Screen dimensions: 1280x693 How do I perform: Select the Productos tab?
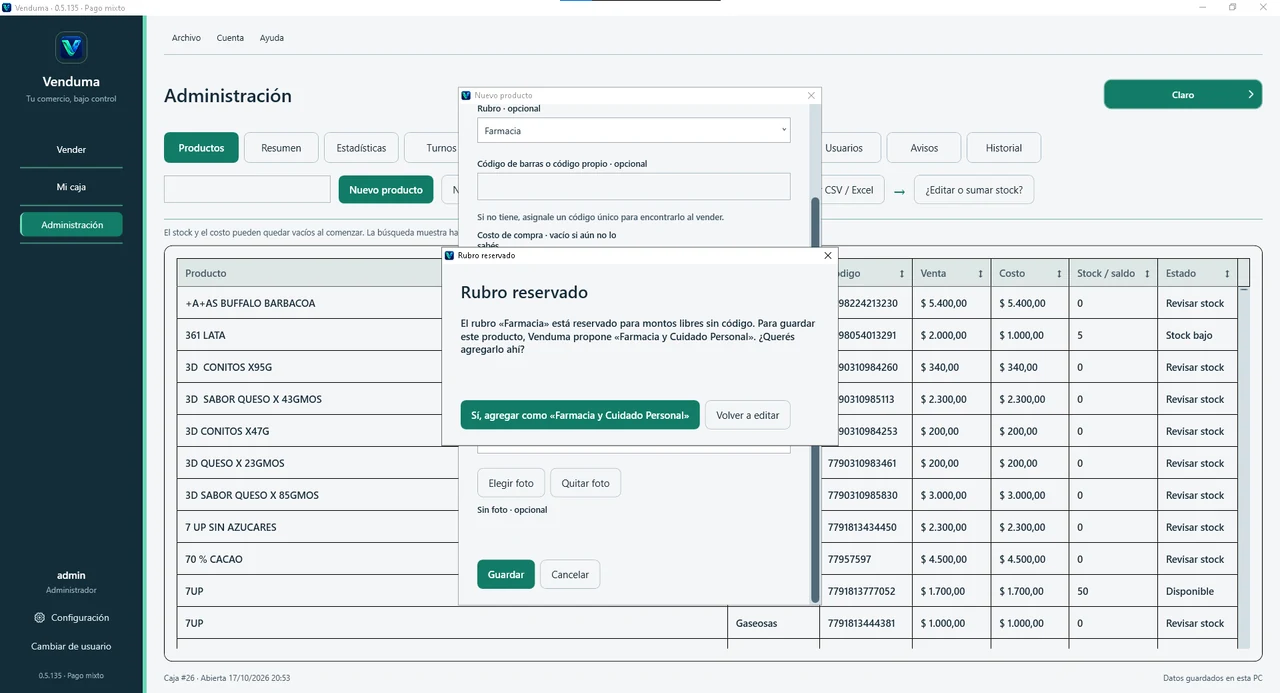click(201, 148)
